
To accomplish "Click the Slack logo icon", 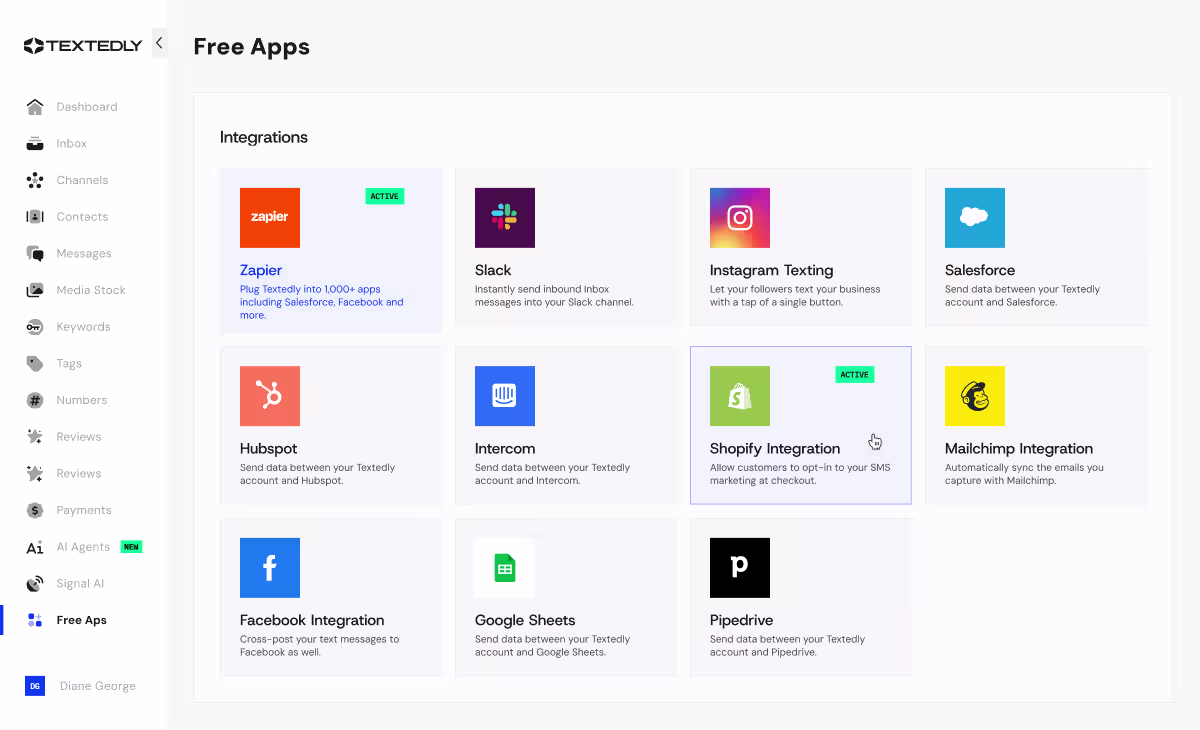I will pos(505,218).
